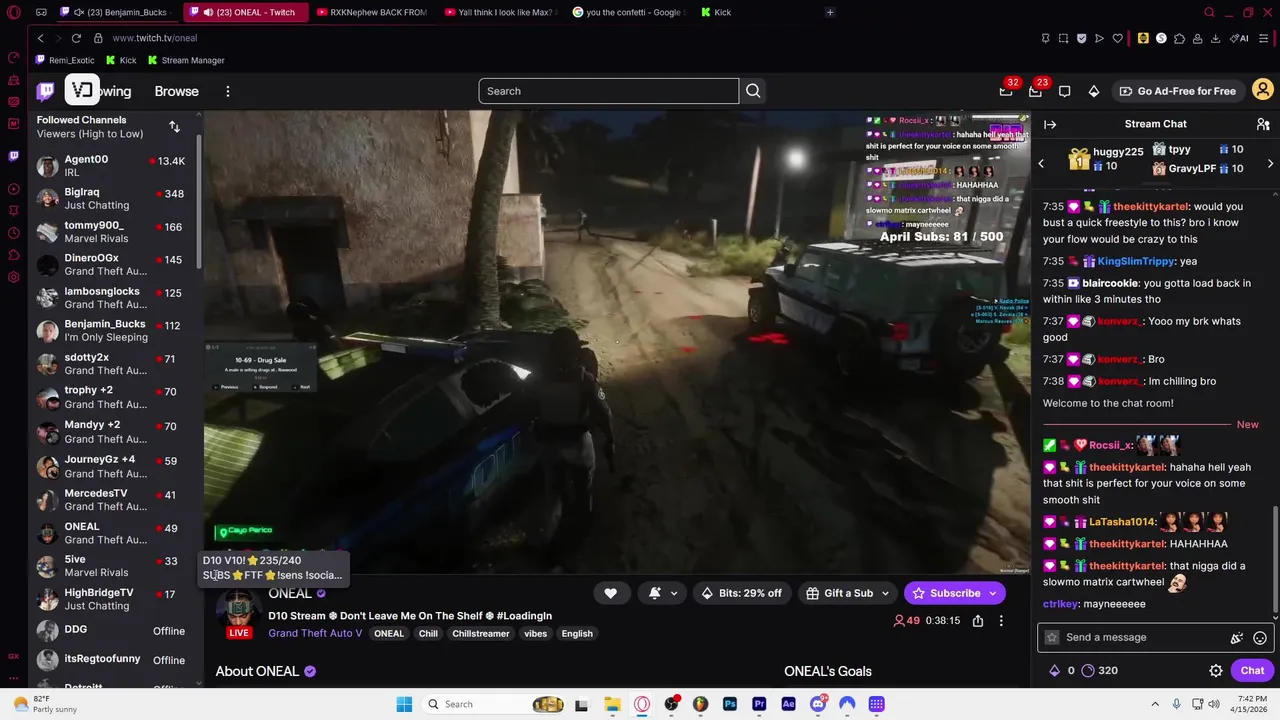
Task: Show next gift leaderboard entry
Action: (1270, 164)
